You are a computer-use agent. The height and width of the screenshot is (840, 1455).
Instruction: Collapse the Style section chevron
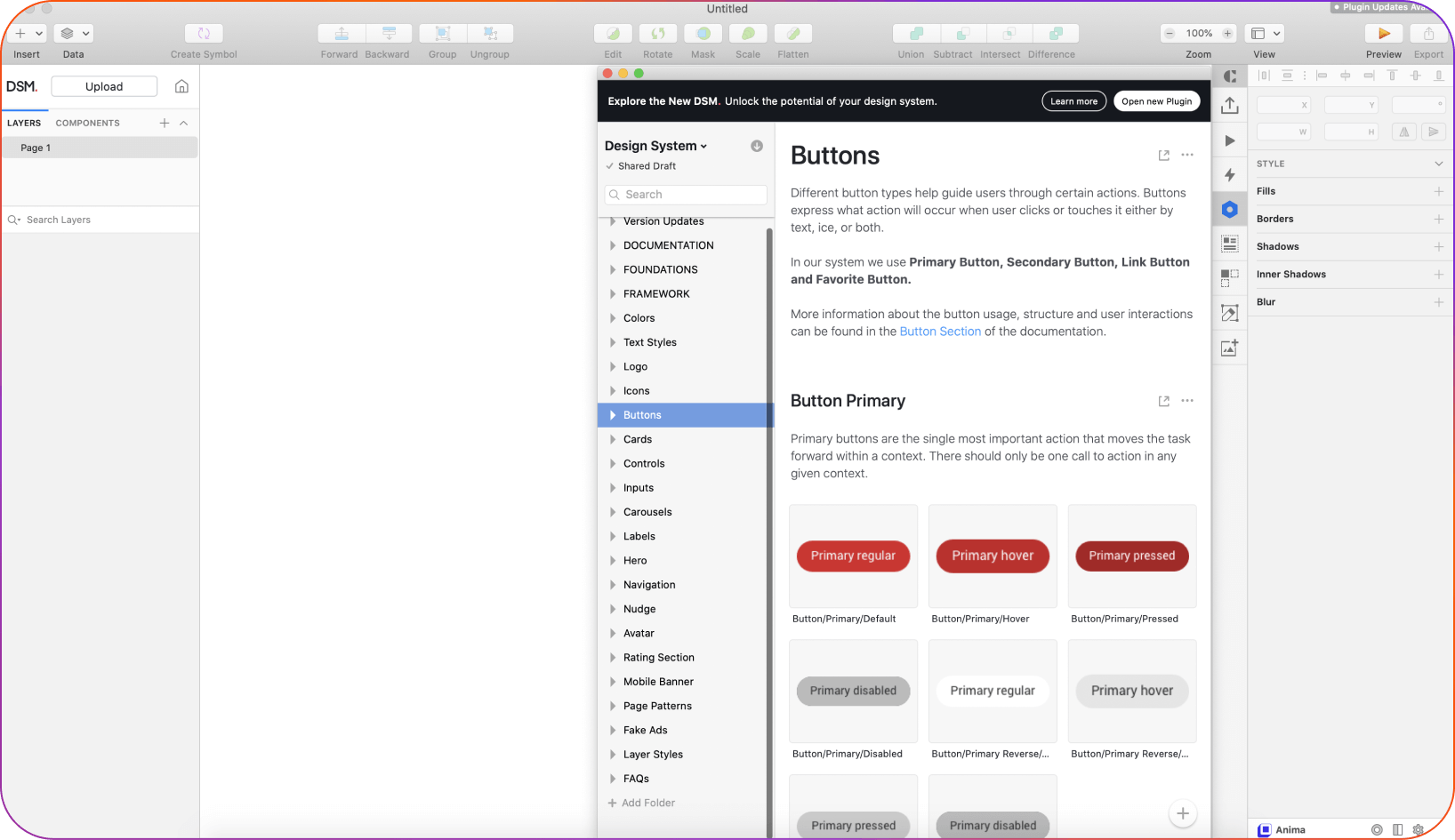1438,164
